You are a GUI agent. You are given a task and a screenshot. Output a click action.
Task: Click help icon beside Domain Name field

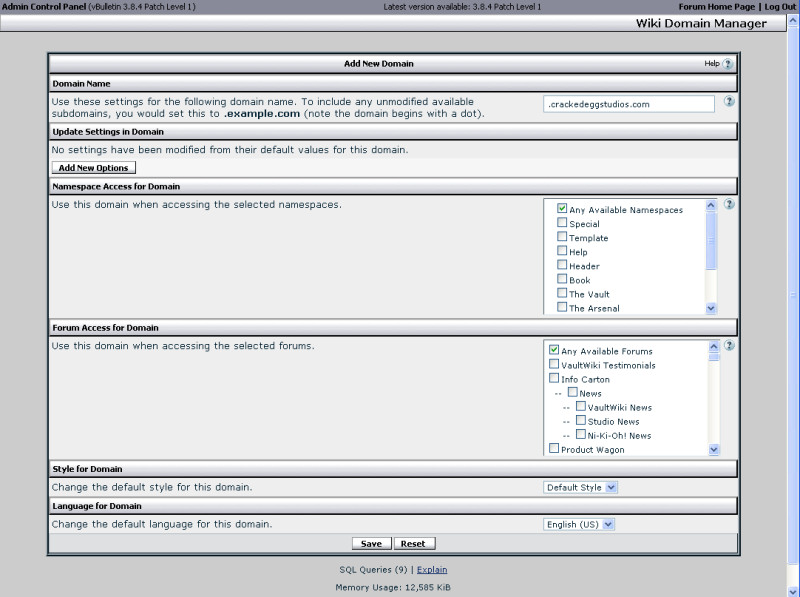pos(729,102)
